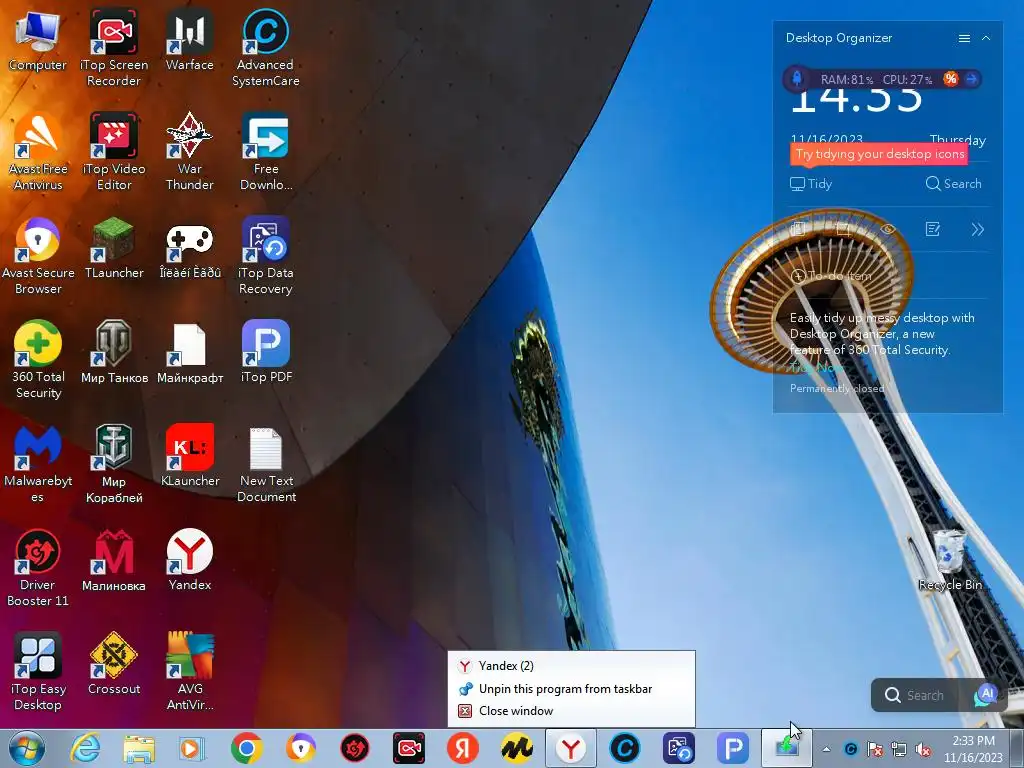Open iTop Data Recovery from the taskbar
The width and height of the screenshot is (1024, 768).
pyautogui.click(x=679, y=748)
